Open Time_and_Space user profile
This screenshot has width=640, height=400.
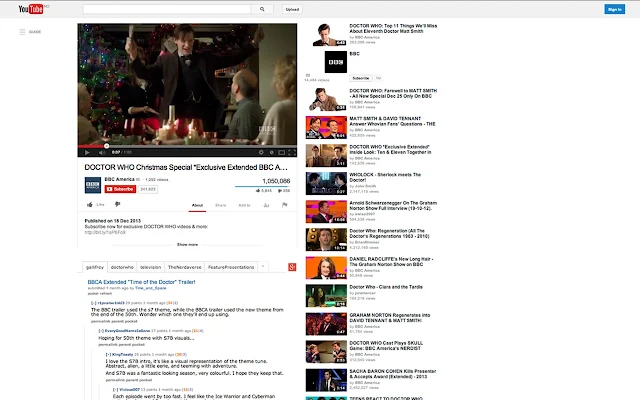[x=151, y=288]
